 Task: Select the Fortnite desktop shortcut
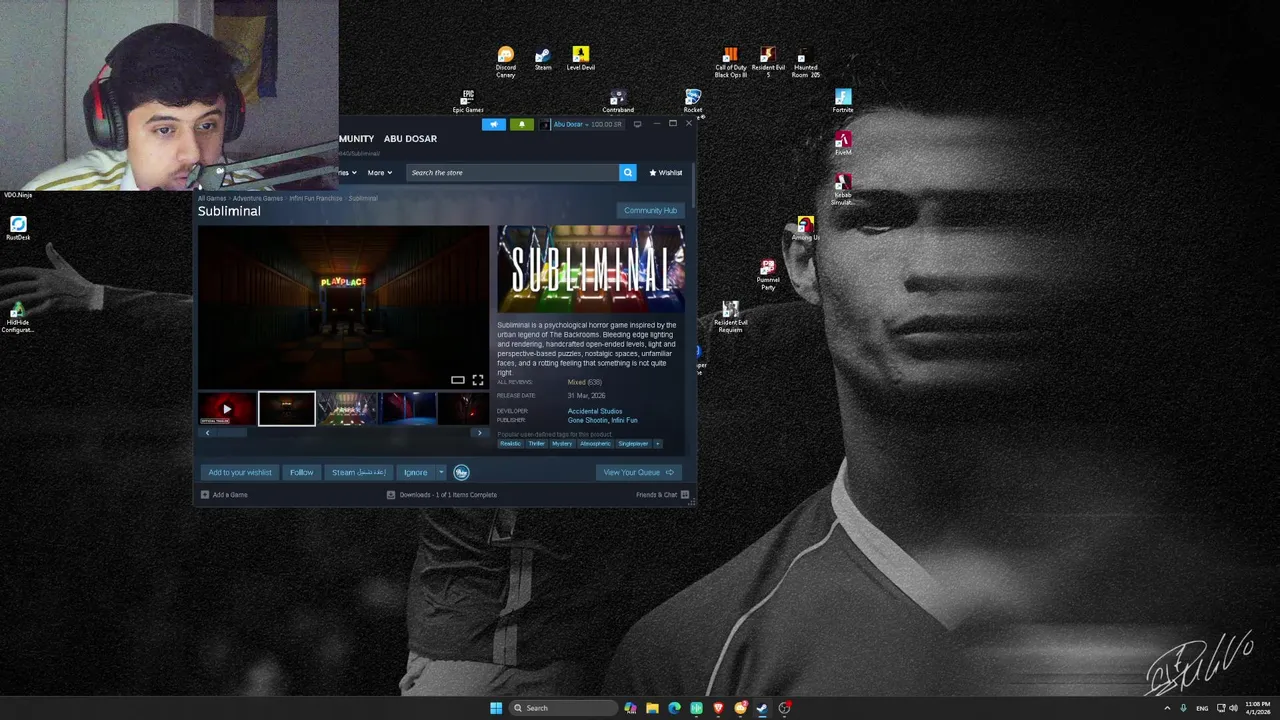tap(843, 101)
